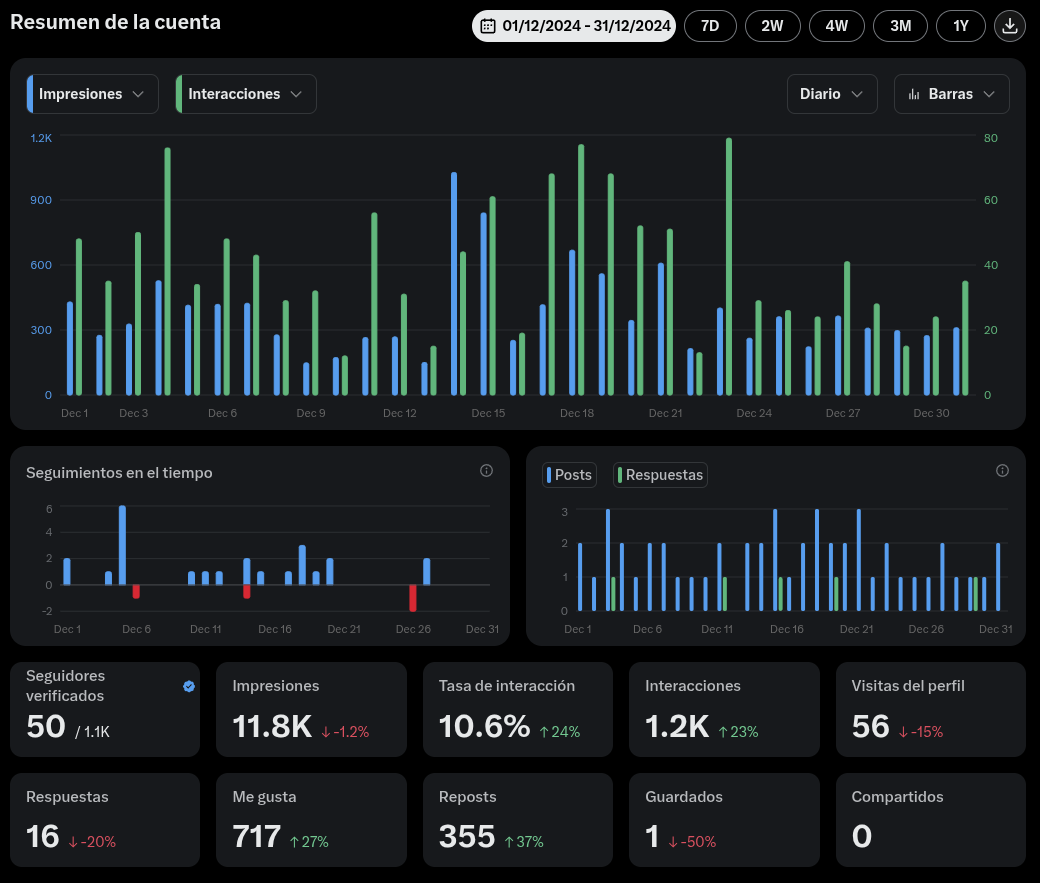Open the Tasa de interacción card

[518, 709]
